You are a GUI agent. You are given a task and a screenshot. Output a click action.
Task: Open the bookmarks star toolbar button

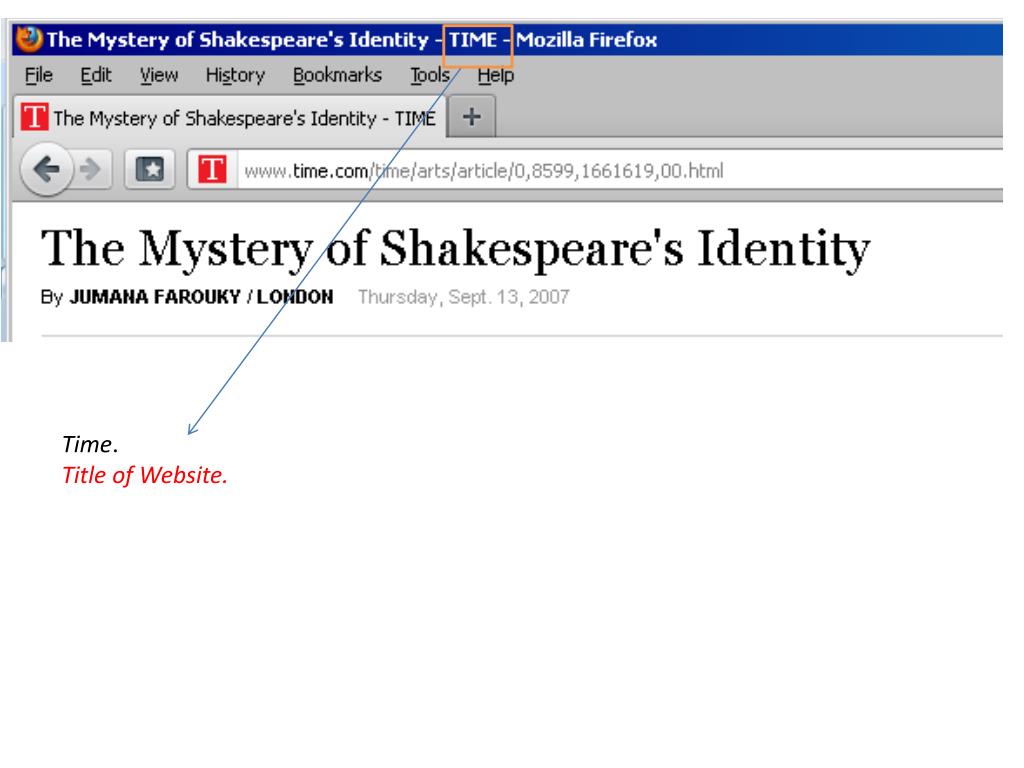(150, 170)
